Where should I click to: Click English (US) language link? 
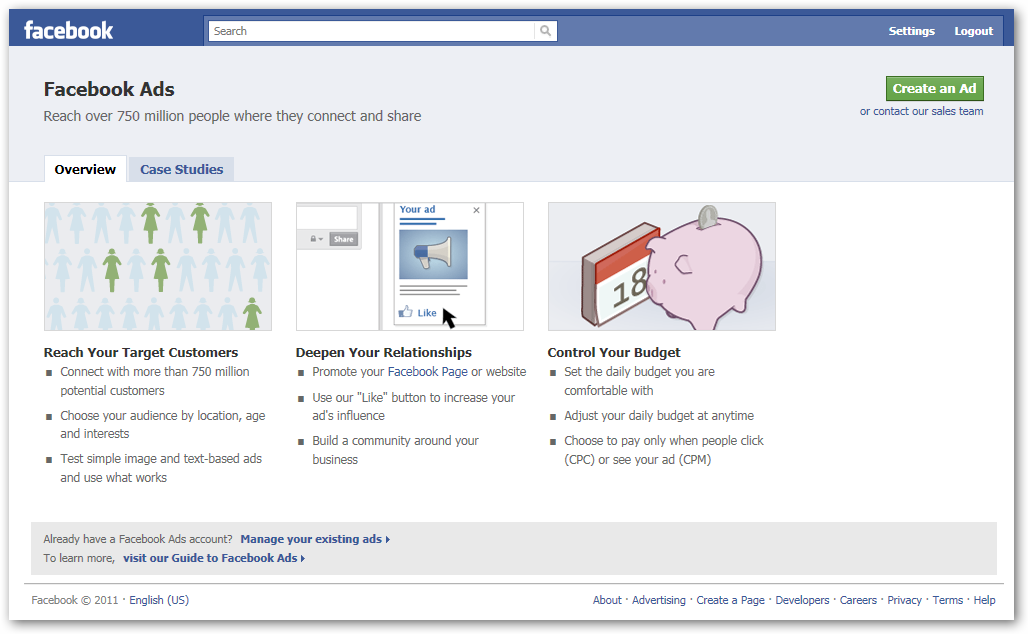[x=159, y=600]
